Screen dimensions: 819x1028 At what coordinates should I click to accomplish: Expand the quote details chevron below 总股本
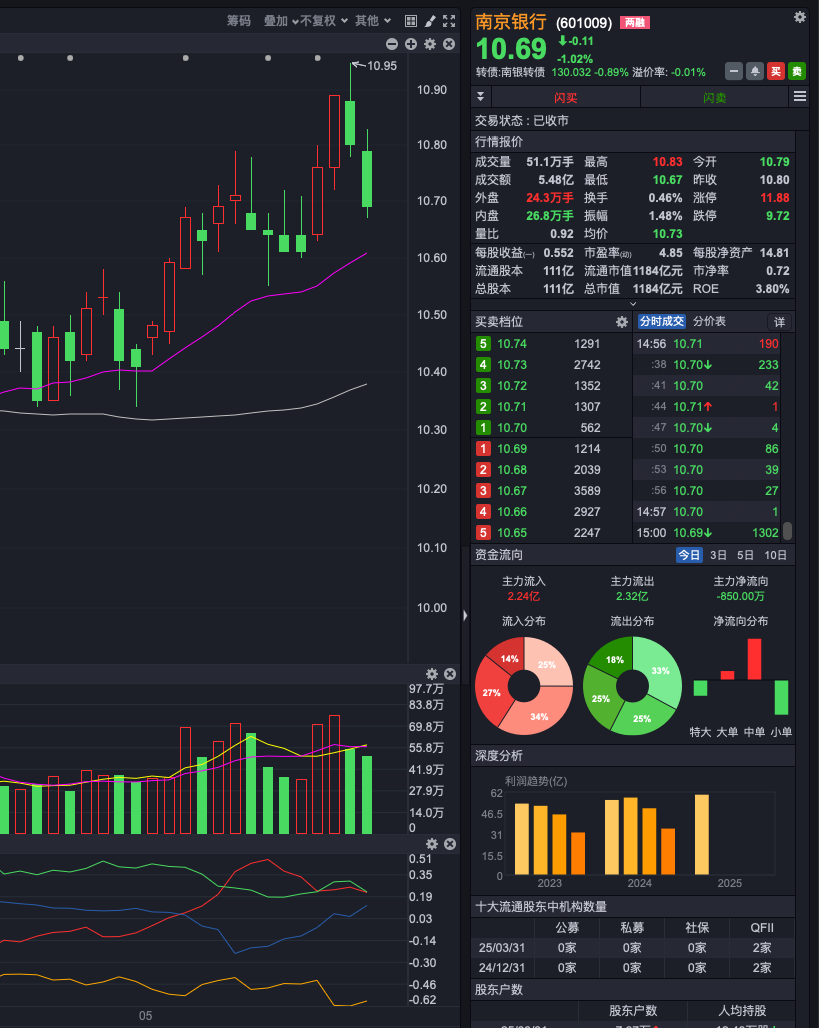633,303
